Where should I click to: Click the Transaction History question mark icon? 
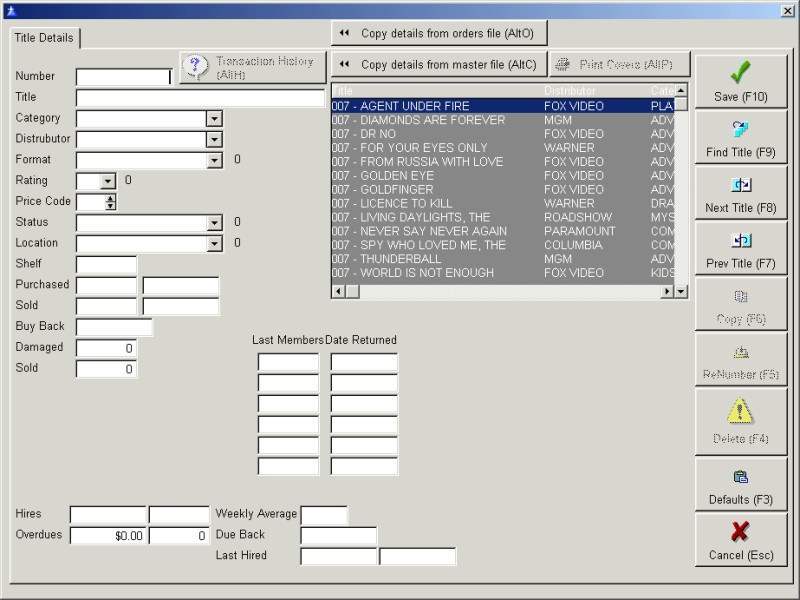[x=197, y=67]
